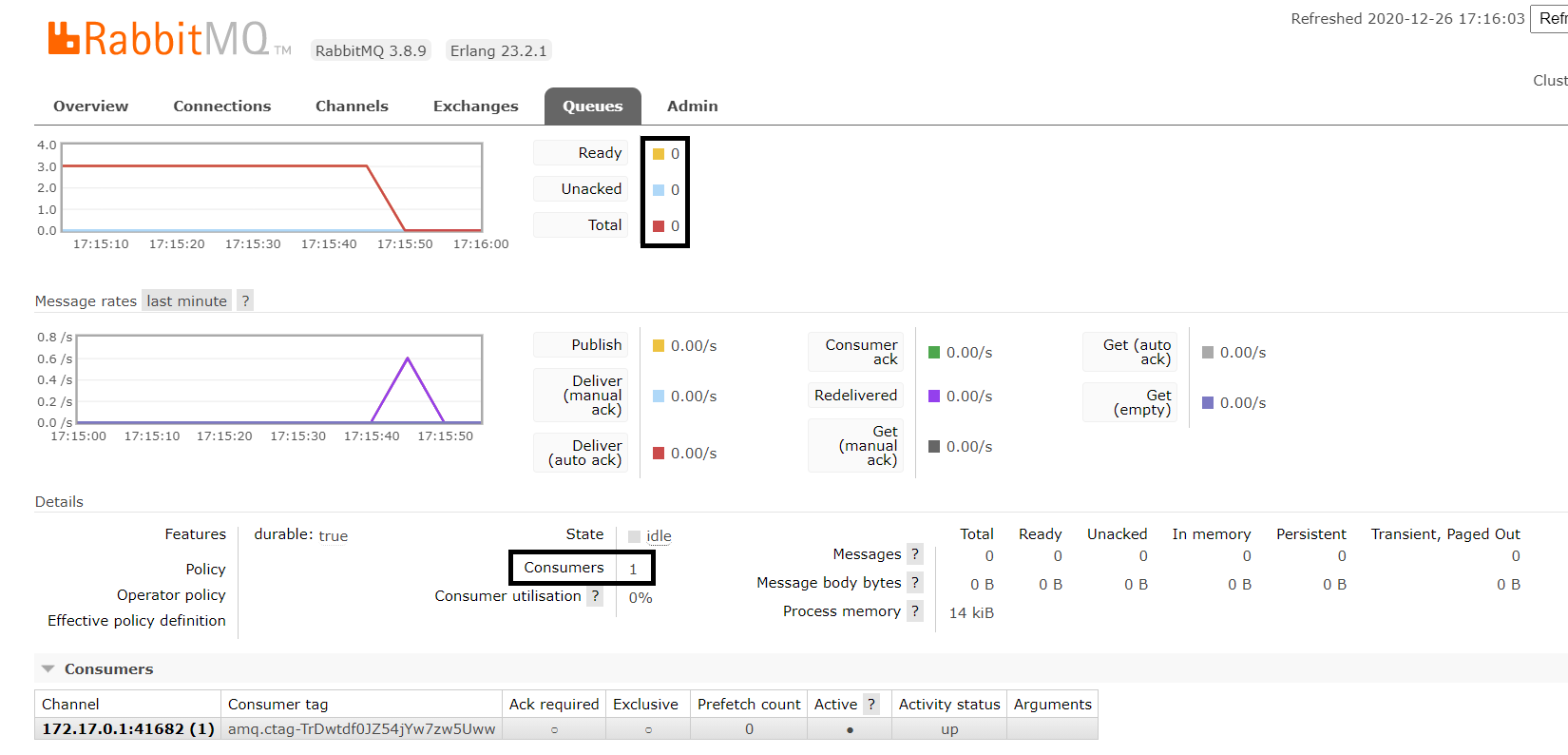Click the Get (empty) swatch

coord(1208,402)
